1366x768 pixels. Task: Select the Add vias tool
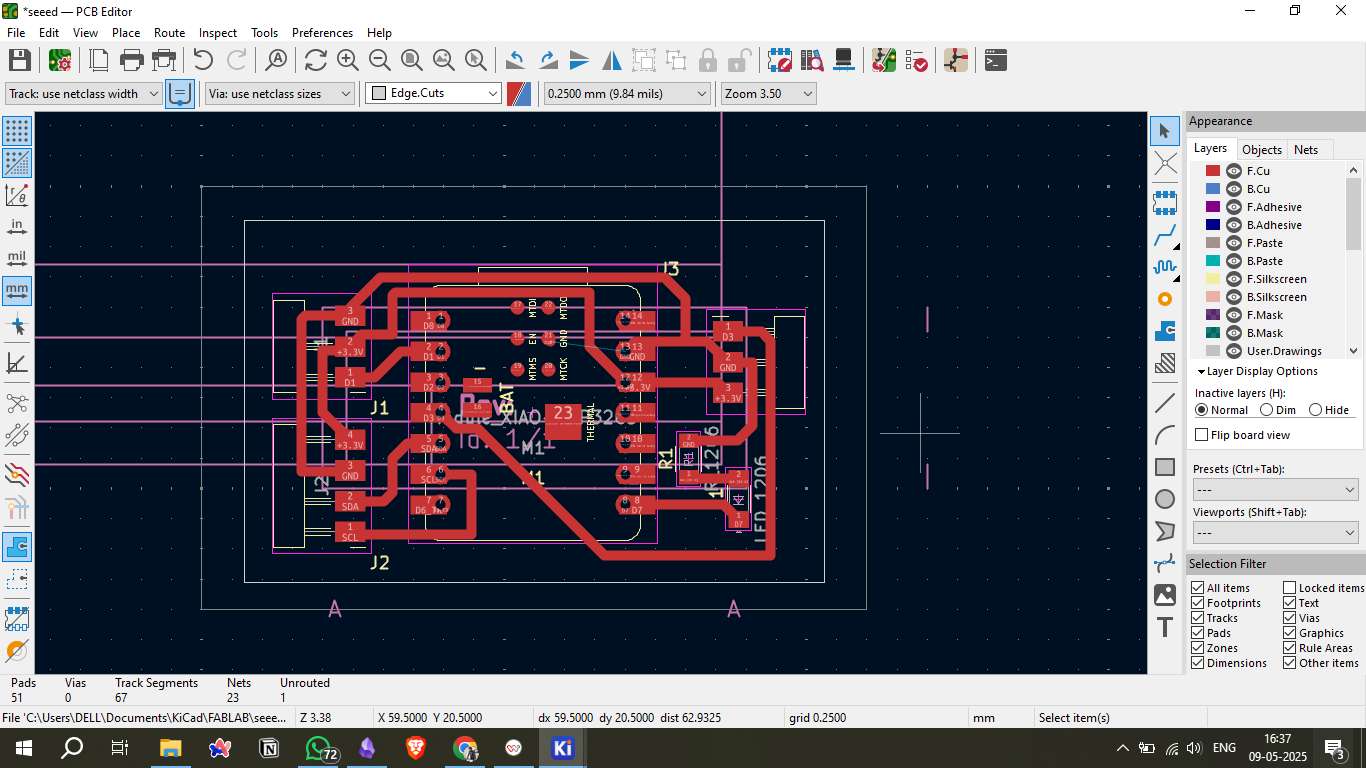pyautogui.click(x=1165, y=299)
